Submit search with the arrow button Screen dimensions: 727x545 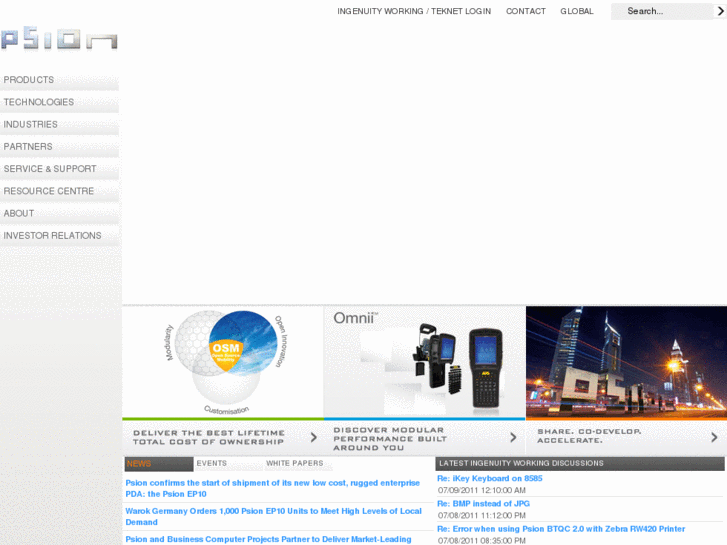point(720,11)
